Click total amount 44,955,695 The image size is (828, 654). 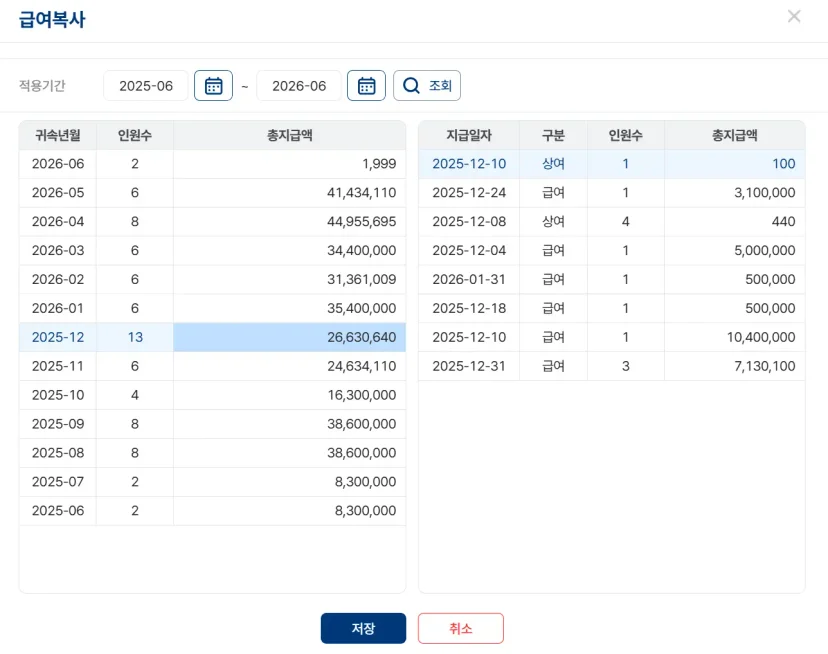[x=361, y=221]
